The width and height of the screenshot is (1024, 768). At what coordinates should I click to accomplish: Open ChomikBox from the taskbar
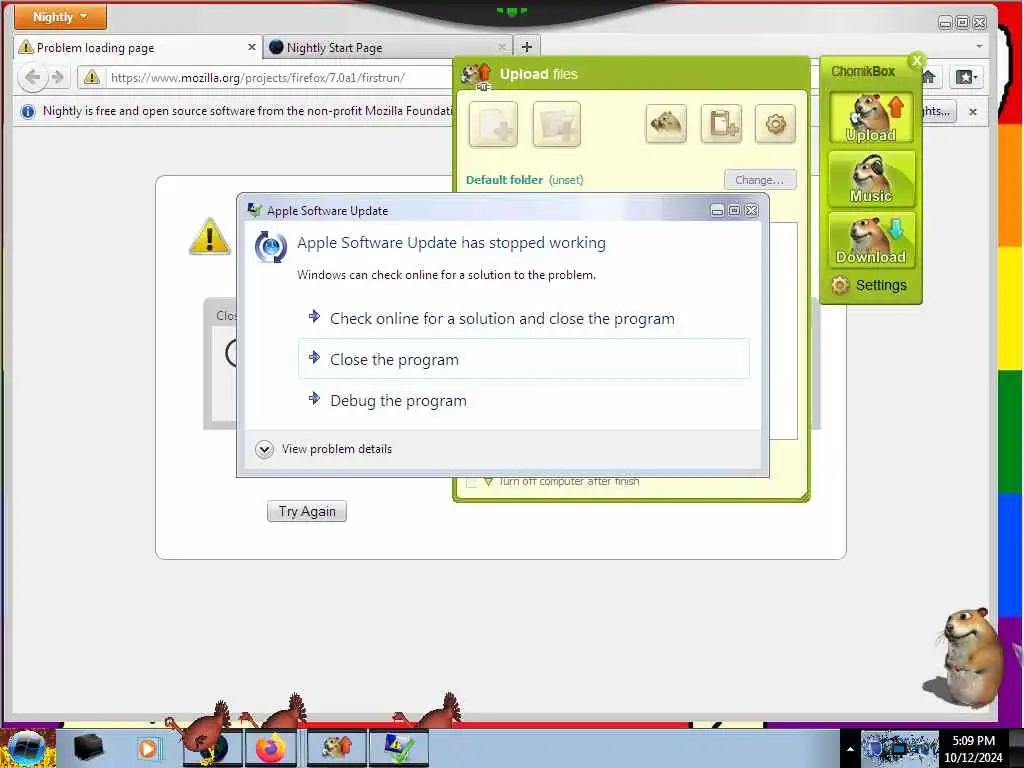(337, 748)
